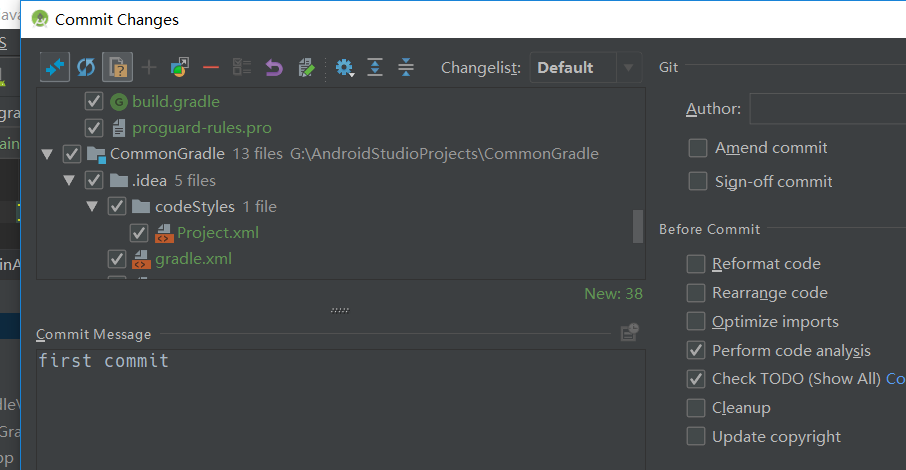Screen dimensions: 906x470
Task: Collapse the CommonGradle tree node
Action: [x=46, y=154]
